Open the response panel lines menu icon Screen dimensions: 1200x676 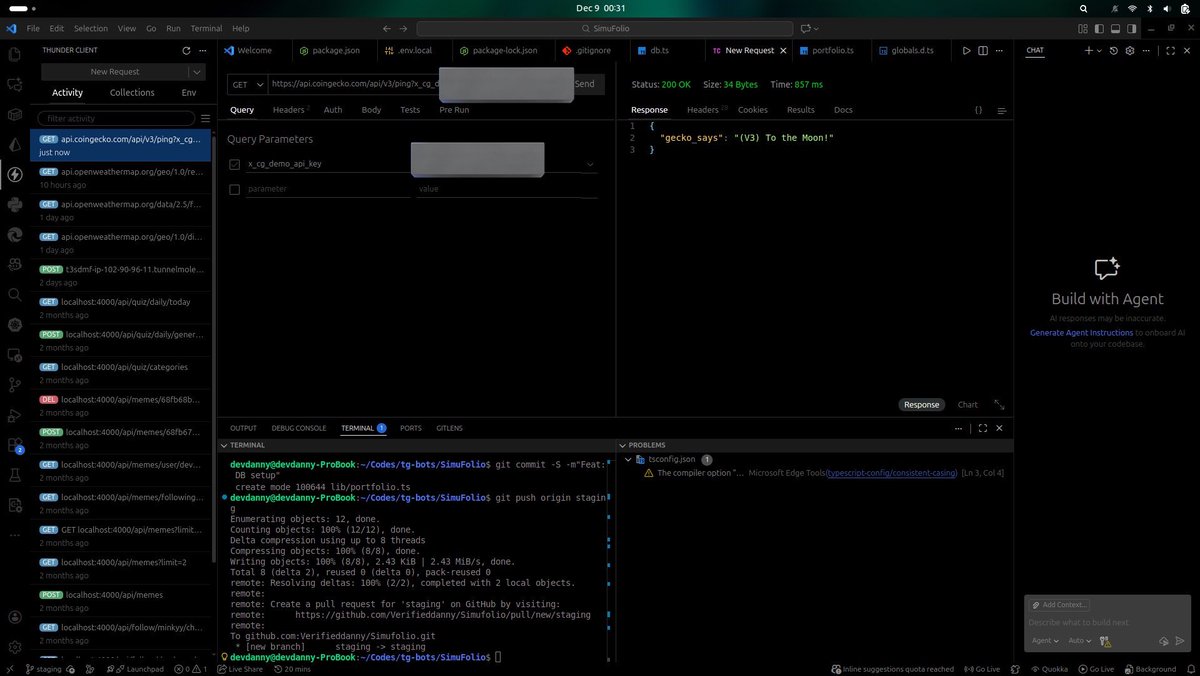(1001, 110)
